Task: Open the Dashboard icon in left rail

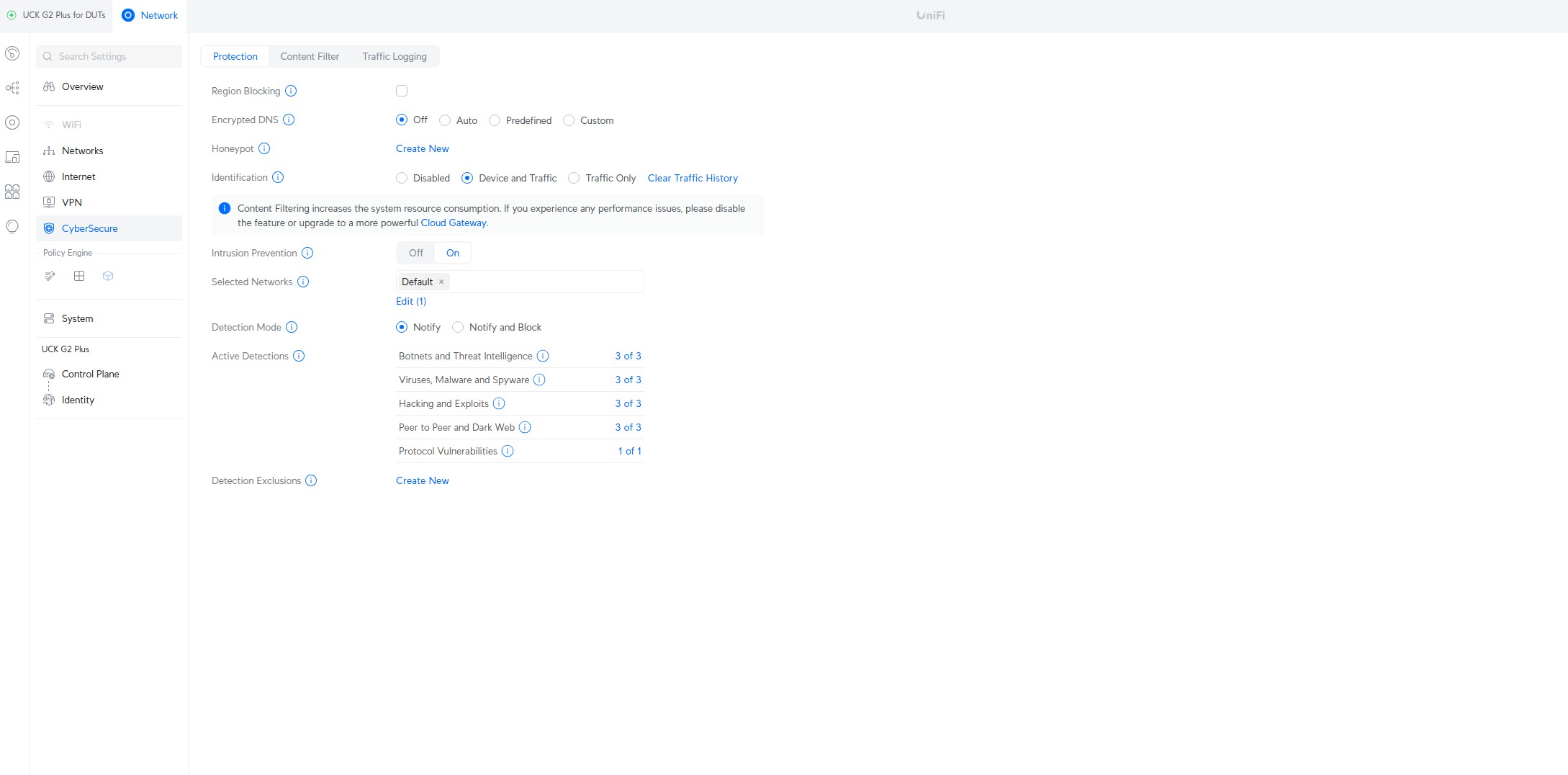Action: [x=12, y=53]
